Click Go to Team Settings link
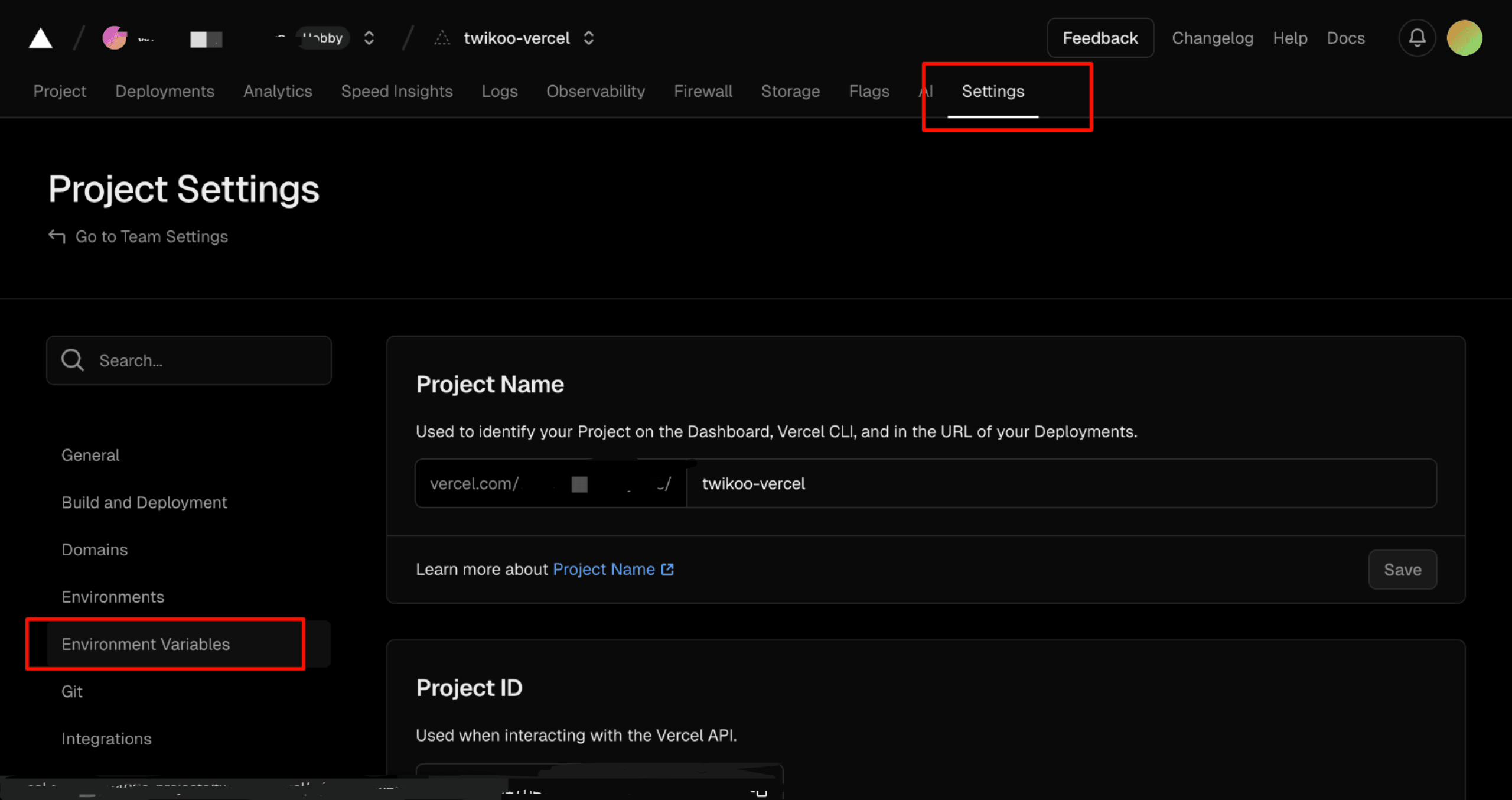This screenshot has width=1512, height=800. click(x=152, y=236)
